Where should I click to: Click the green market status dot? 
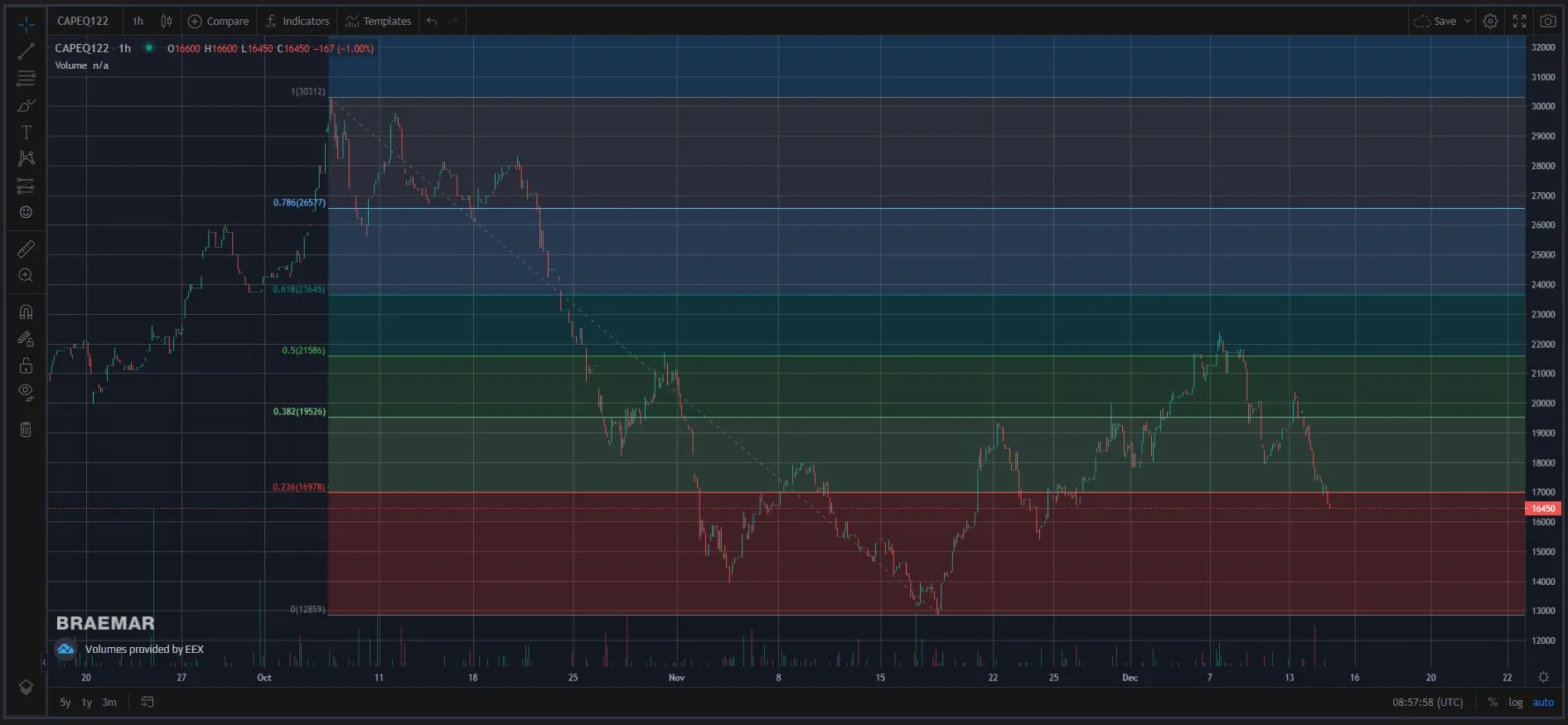click(149, 48)
